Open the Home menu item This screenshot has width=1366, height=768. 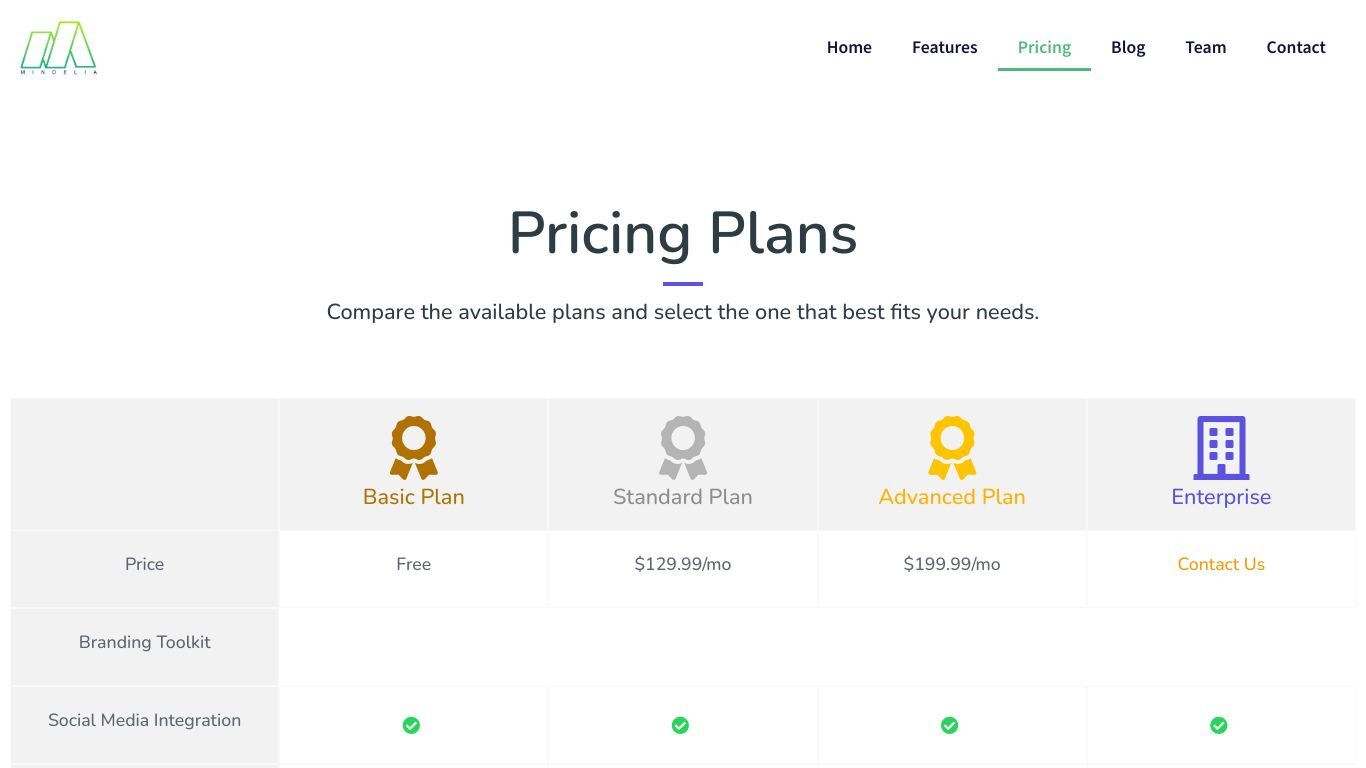coord(849,47)
